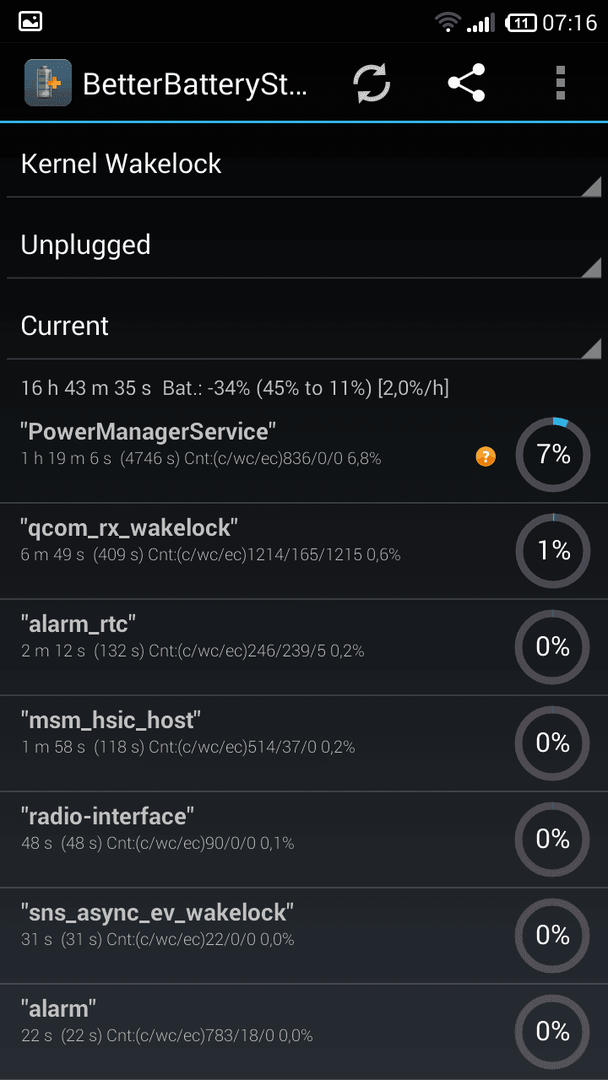This screenshot has width=608, height=1080.
Task: Tap the sns_async_ev_wakelock list row
Action: click(304, 935)
